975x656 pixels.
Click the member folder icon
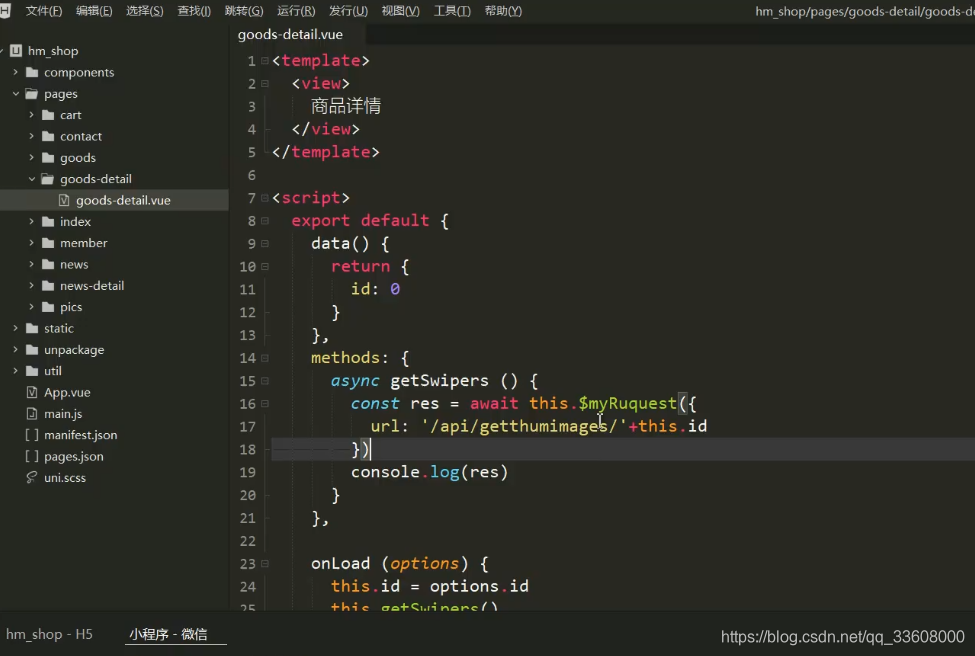pyautogui.click(x=48, y=243)
